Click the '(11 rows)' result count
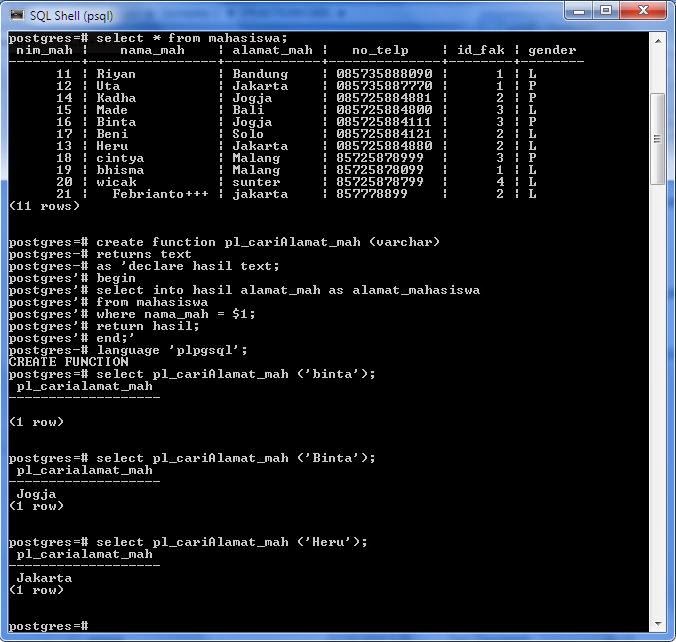676x642 pixels. tap(44, 206)
